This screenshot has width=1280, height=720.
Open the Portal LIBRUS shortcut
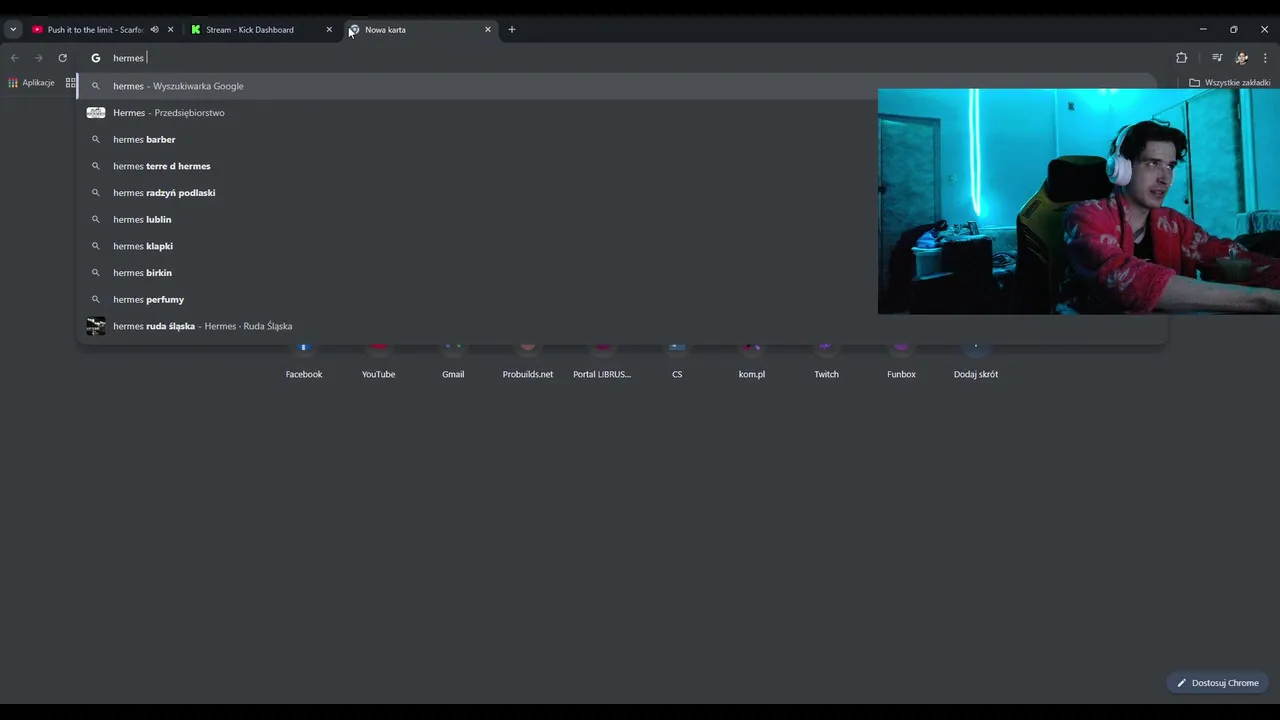point(602,362)
